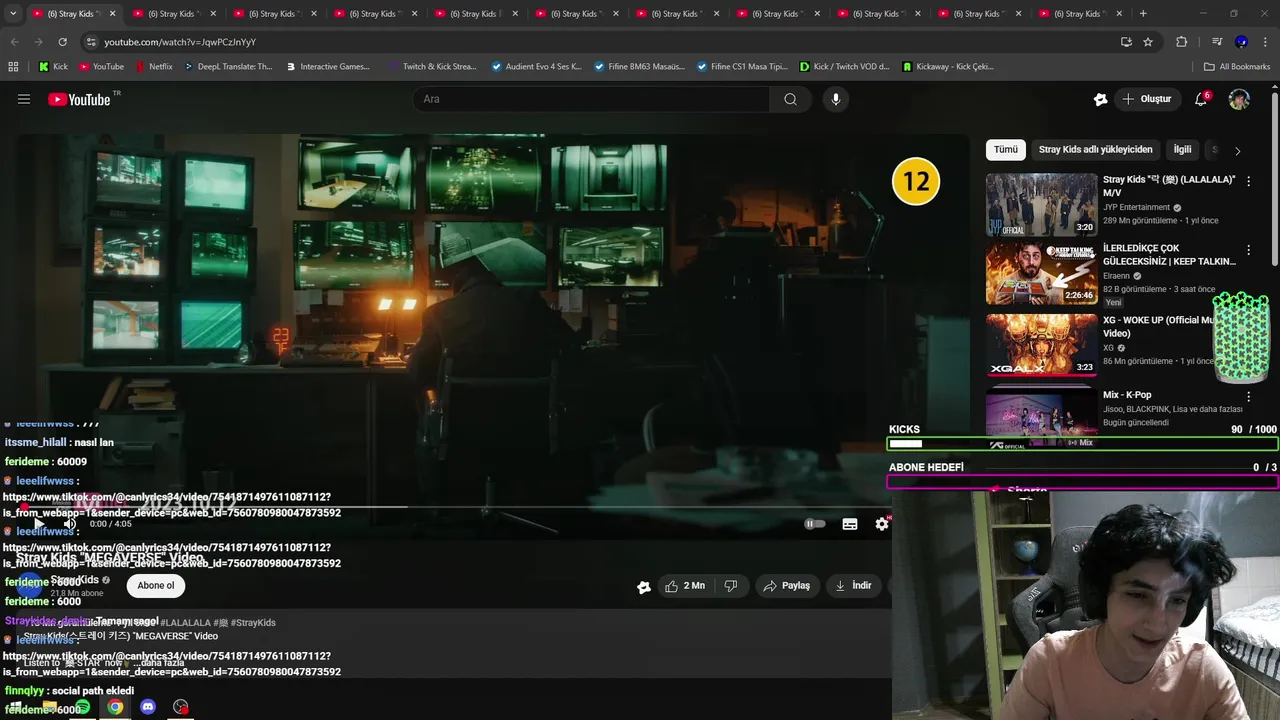Viewport: 1280px width, 720px height.
Task: Subscribe with Abone ol button
Action: point(156,586)
